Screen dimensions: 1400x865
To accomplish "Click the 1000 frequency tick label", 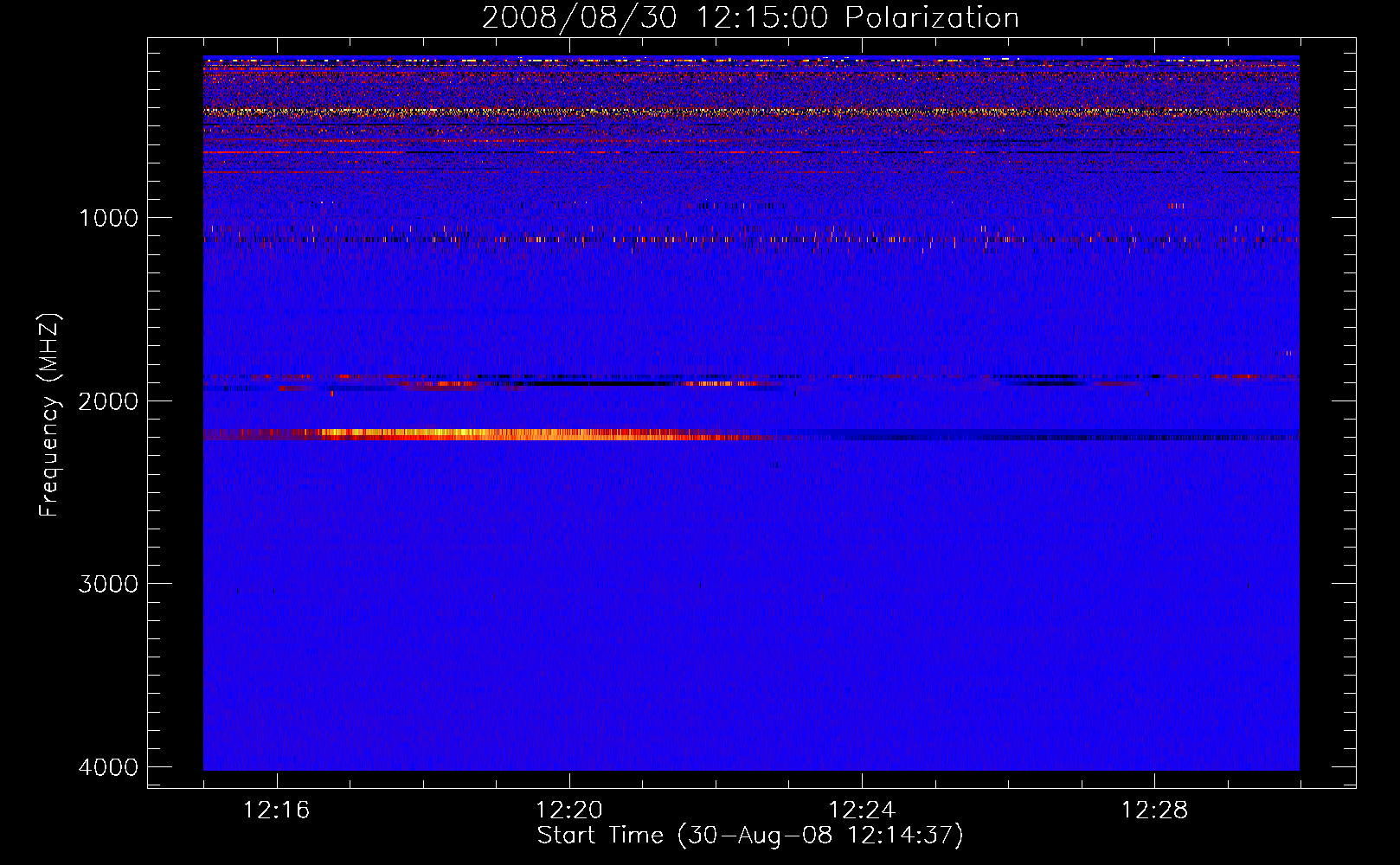I will 108,217.
